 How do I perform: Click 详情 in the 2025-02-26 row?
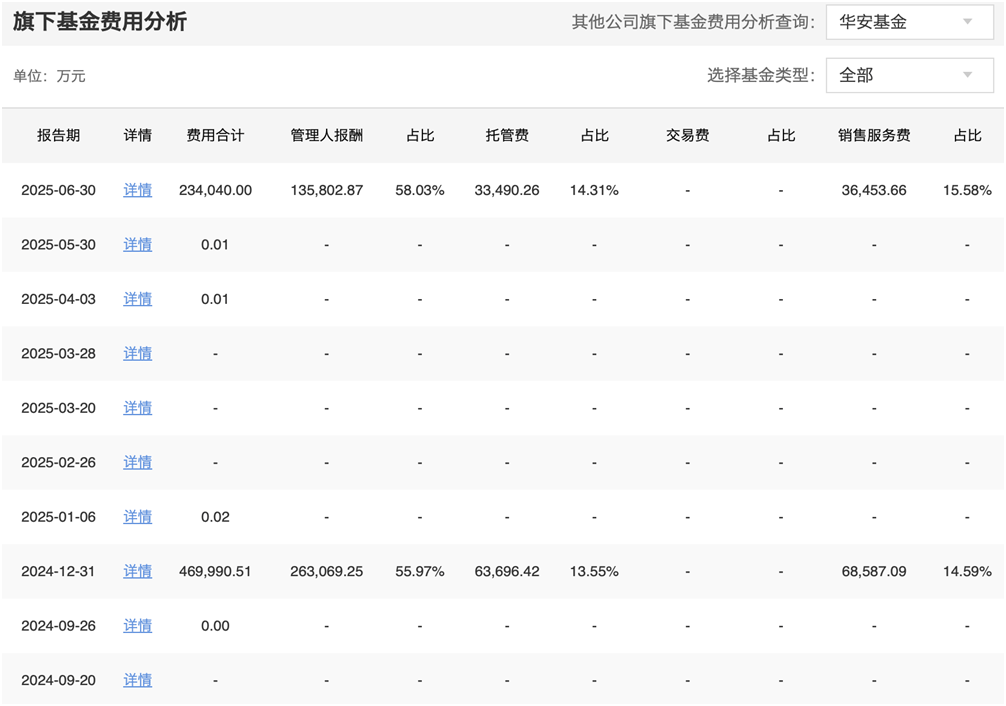(x=138, y=462)
